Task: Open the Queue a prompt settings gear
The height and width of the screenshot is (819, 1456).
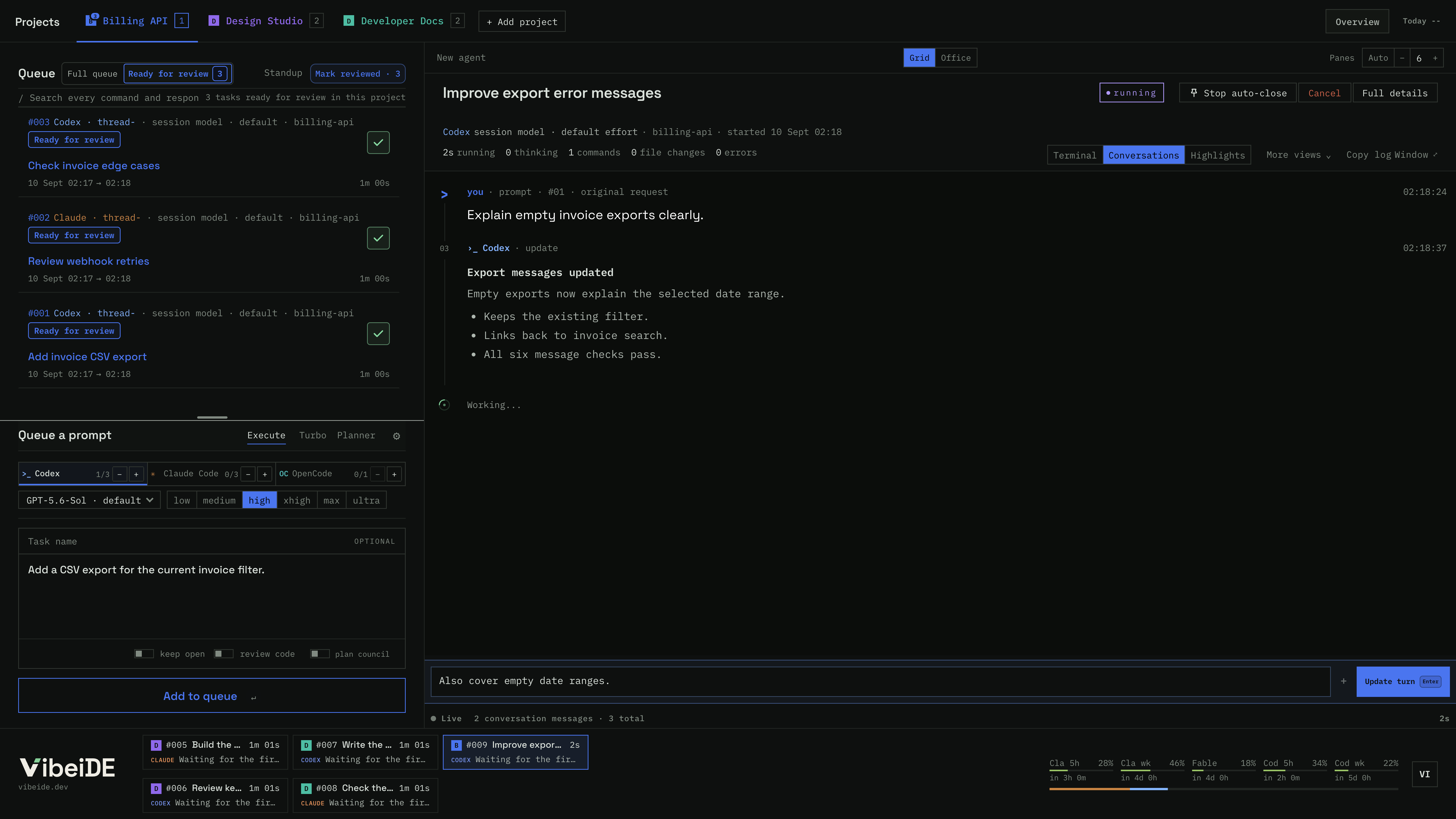Action: tap(396, 436)
